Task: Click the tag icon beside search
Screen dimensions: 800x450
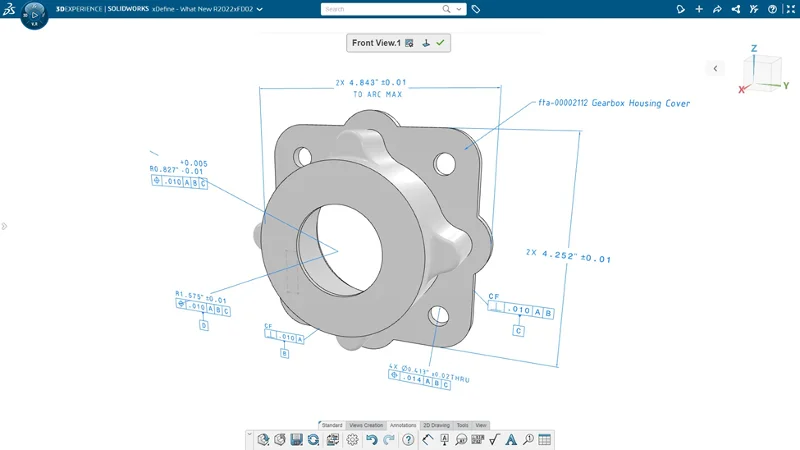Action: (476, 9)
